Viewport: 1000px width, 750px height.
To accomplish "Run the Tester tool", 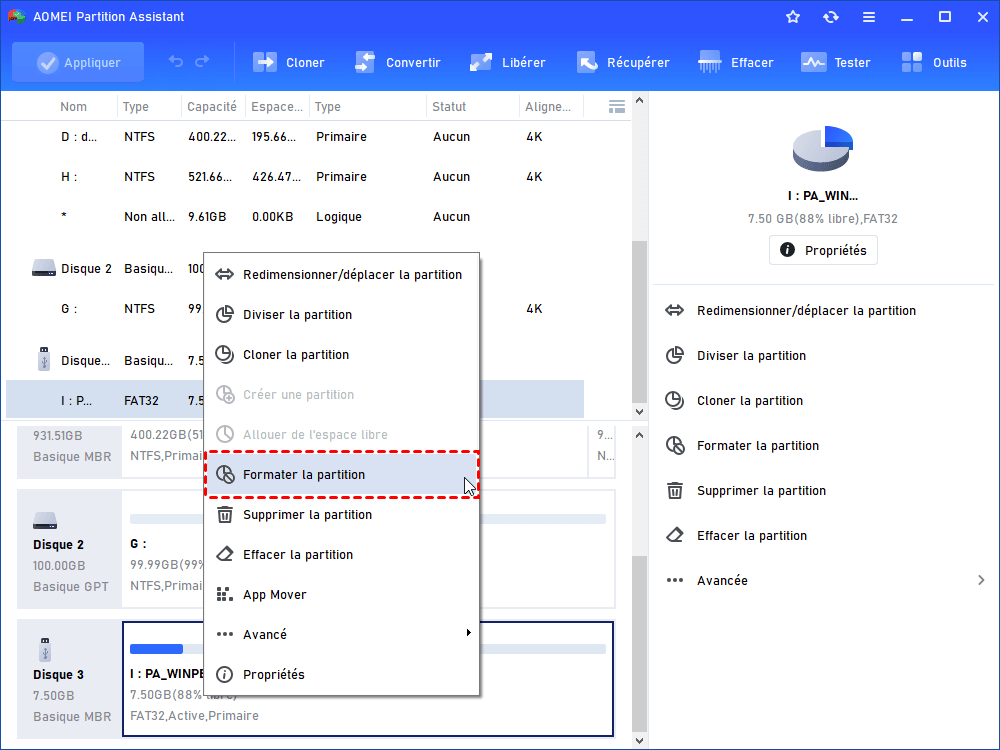I will point(814,62).
